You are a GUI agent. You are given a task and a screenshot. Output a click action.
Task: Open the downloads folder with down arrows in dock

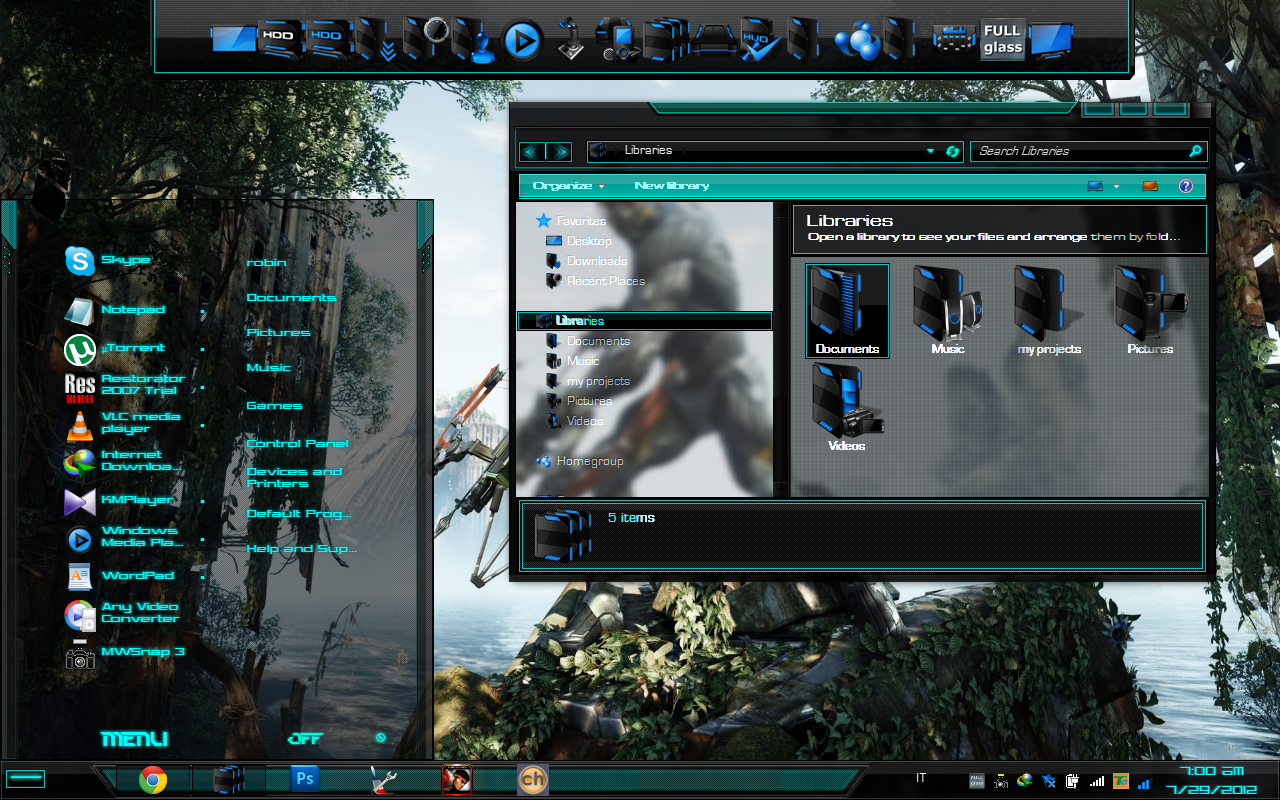(378, 40)
